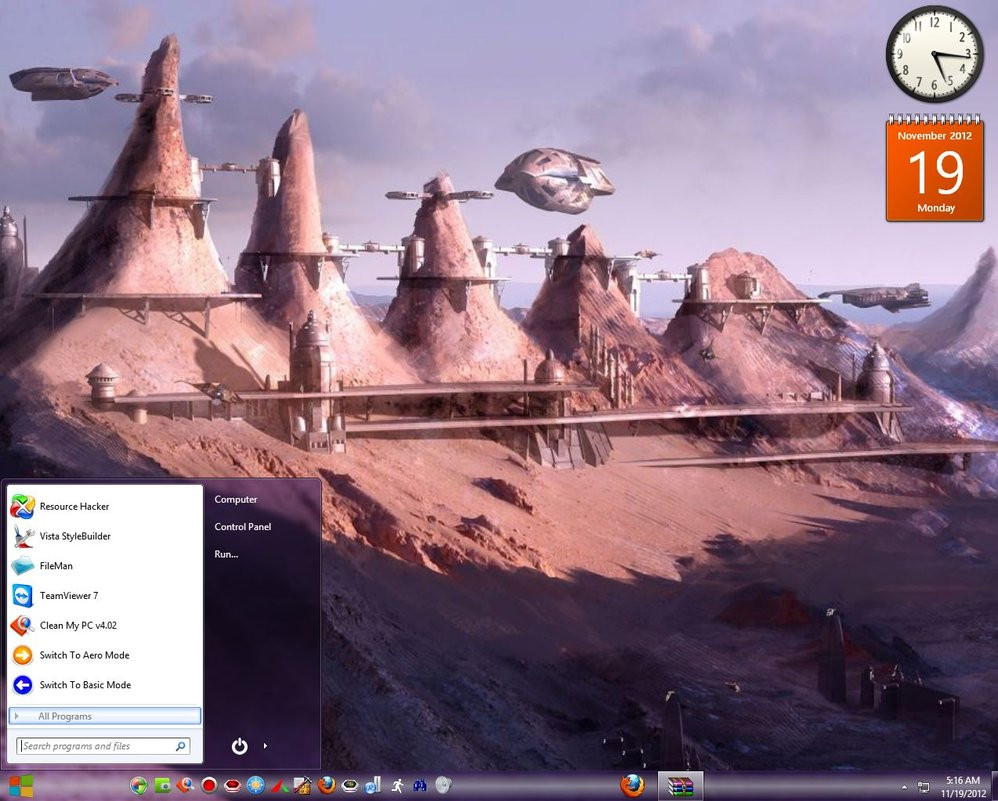Viewport: 998px width, 801px height.
Task: Open the Run... dialog entry
Action: pos(226,555)
